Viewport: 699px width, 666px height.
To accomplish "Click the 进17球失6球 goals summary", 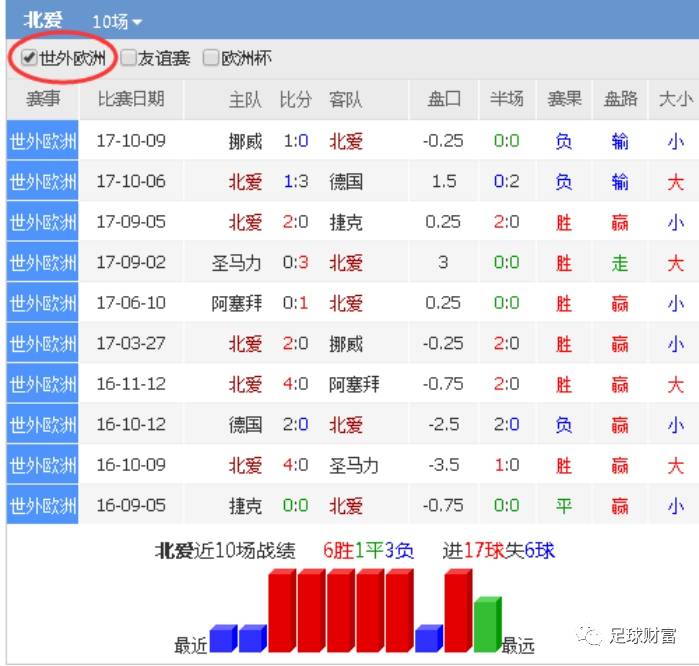I will 499,551.
